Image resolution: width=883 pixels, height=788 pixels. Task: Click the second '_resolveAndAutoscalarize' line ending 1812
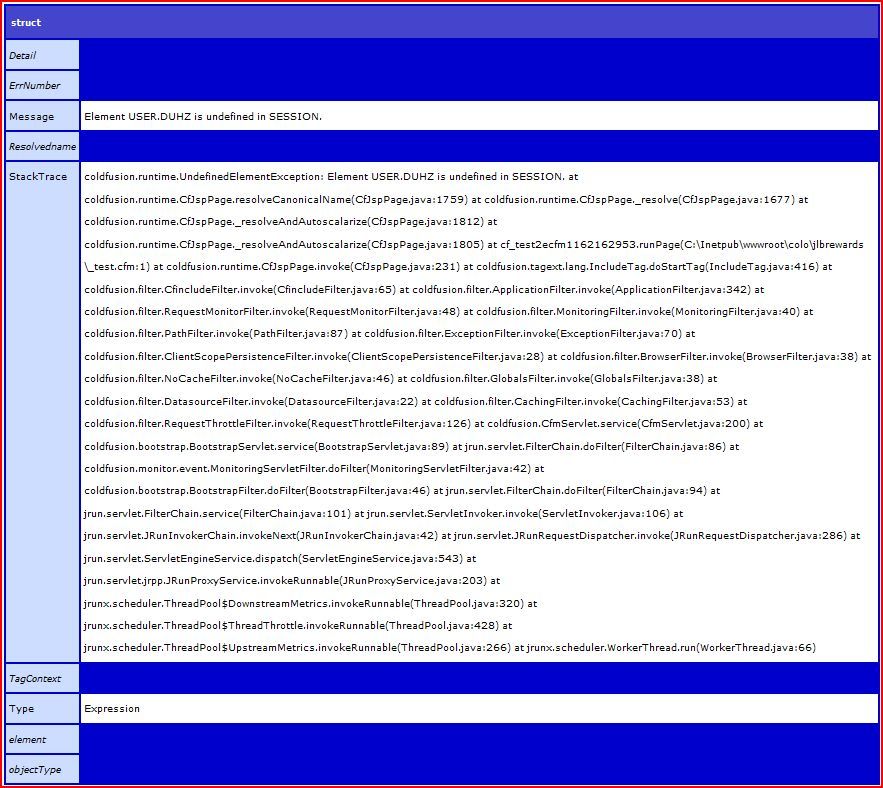[291, 222]
